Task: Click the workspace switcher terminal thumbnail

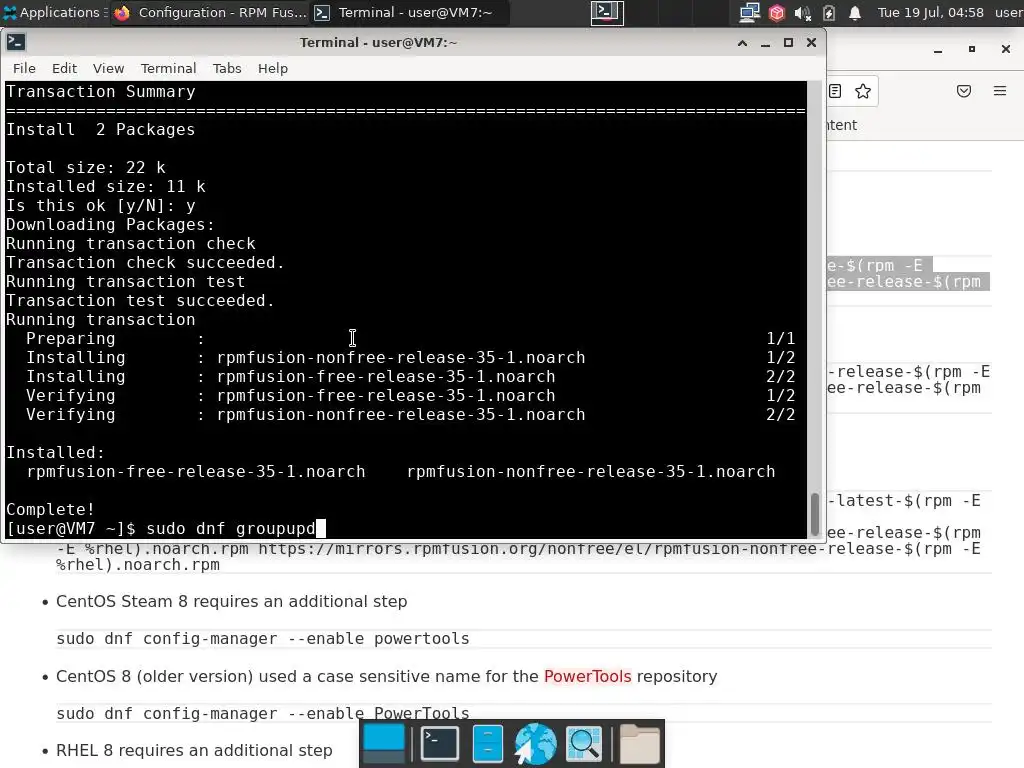Action: pos(607,12)
